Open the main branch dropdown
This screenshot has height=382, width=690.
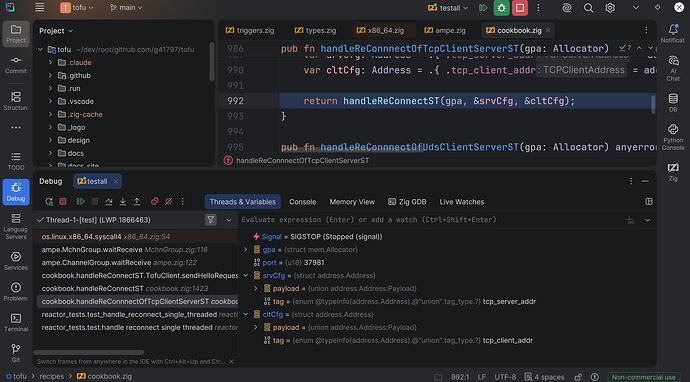(x=126, y=8)
